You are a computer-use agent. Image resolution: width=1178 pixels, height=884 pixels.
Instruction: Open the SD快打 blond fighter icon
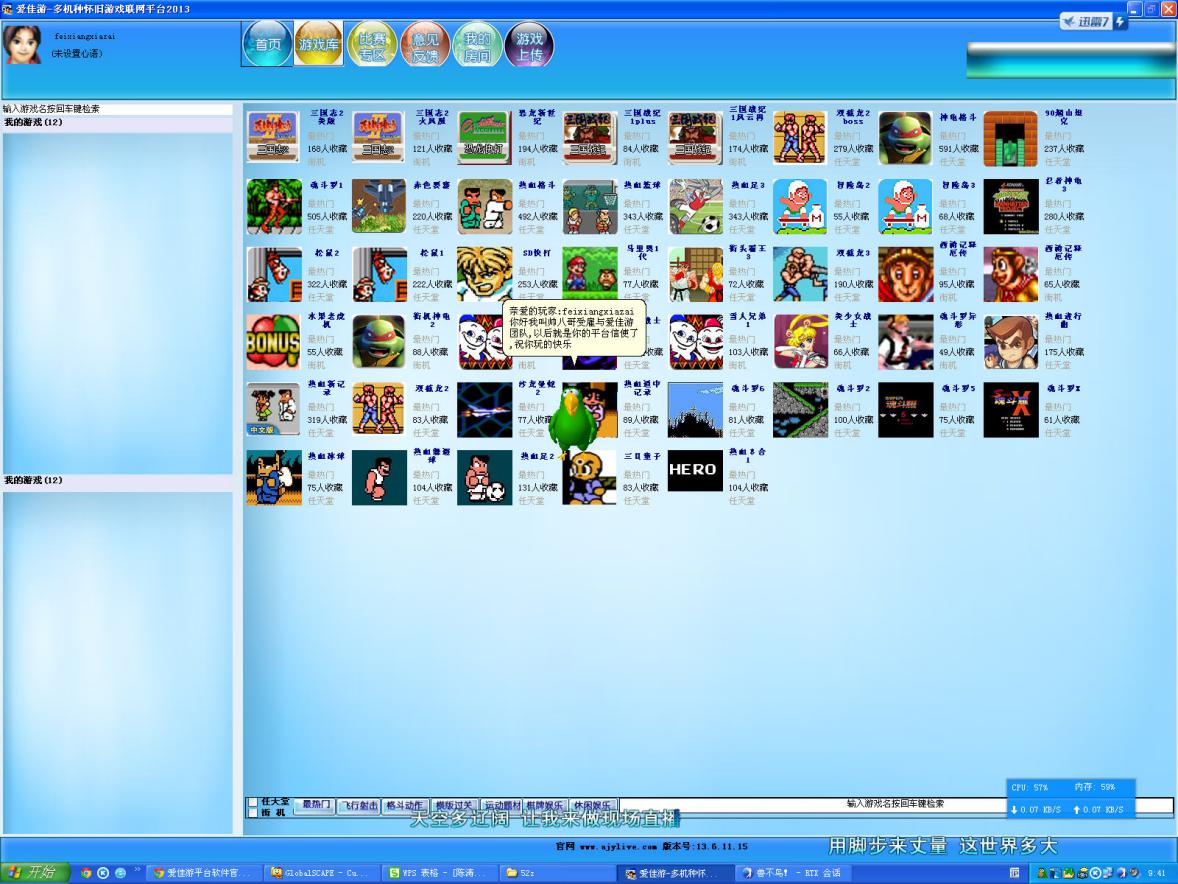pyautogui.click(x=485, y=274)
